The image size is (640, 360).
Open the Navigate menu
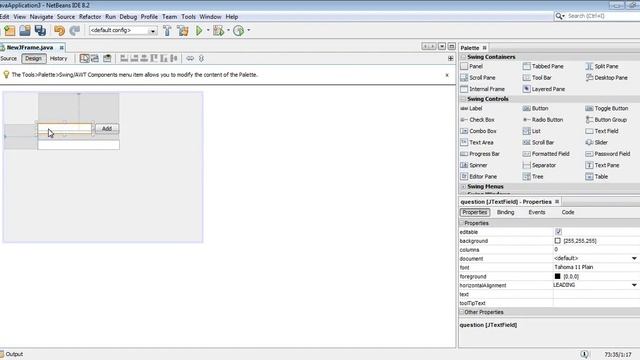click(41, 17)
